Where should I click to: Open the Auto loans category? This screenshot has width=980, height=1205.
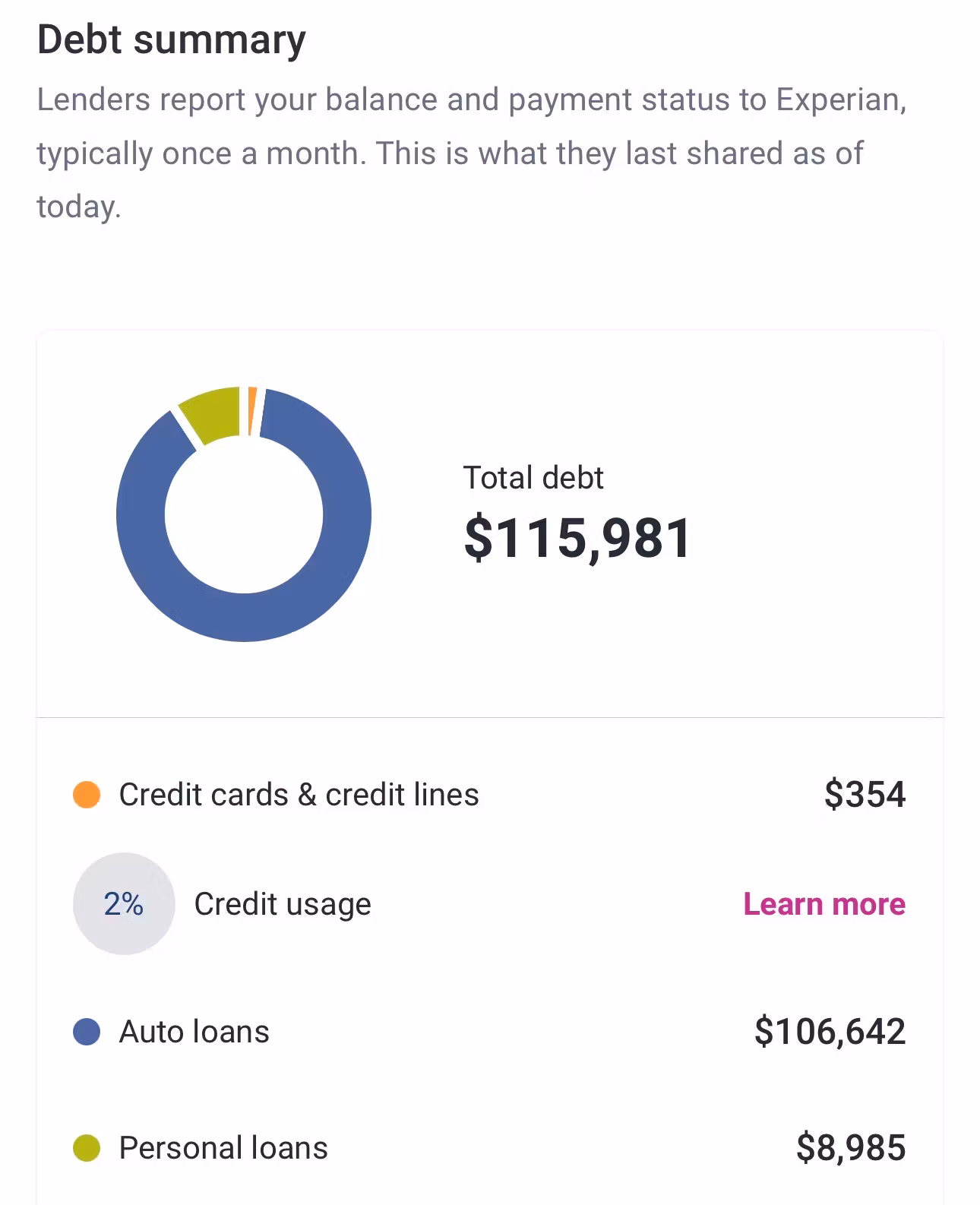click(194, 1032)
